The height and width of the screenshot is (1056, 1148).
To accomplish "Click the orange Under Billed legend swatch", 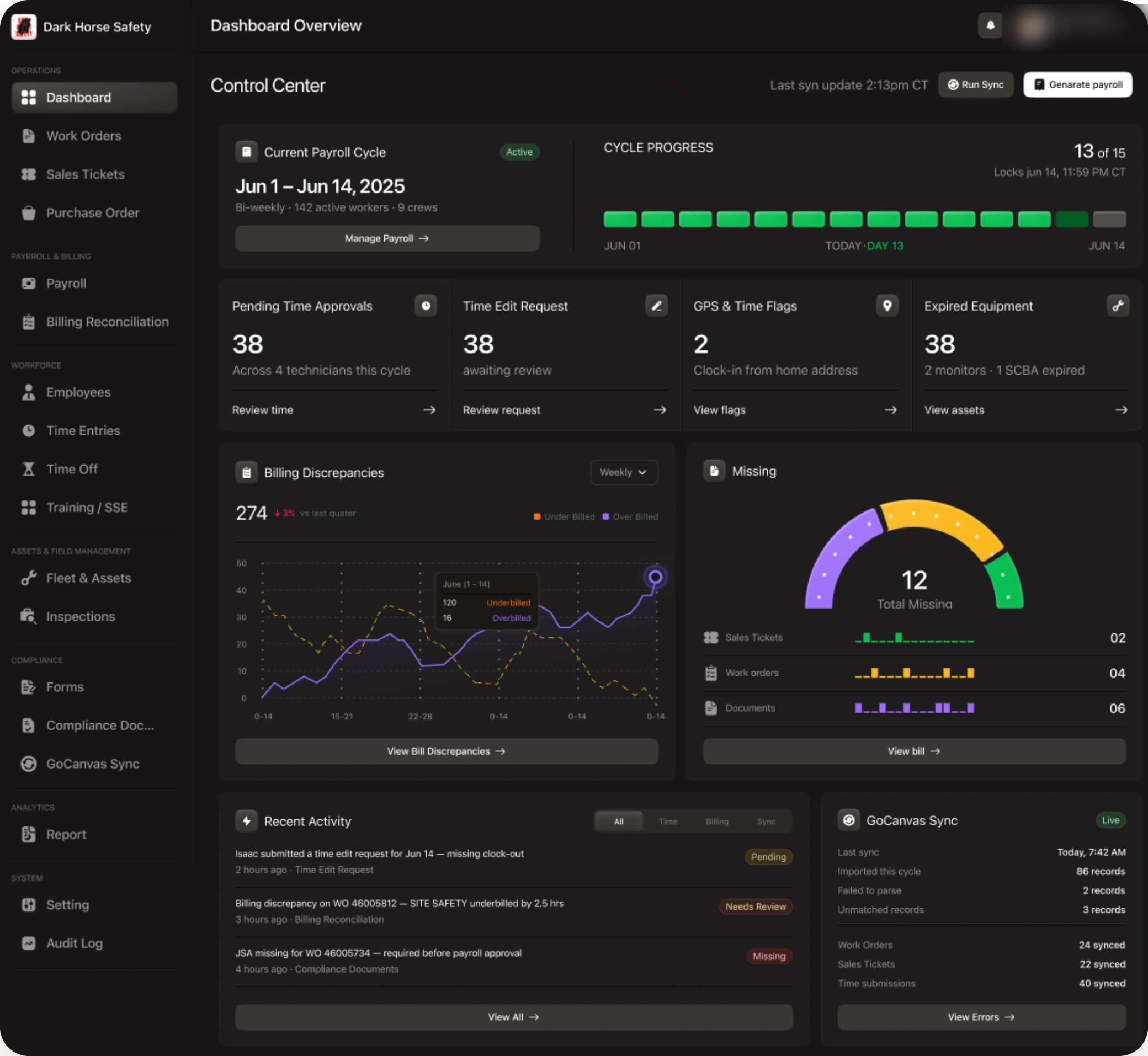I will (x=537, y=516).
